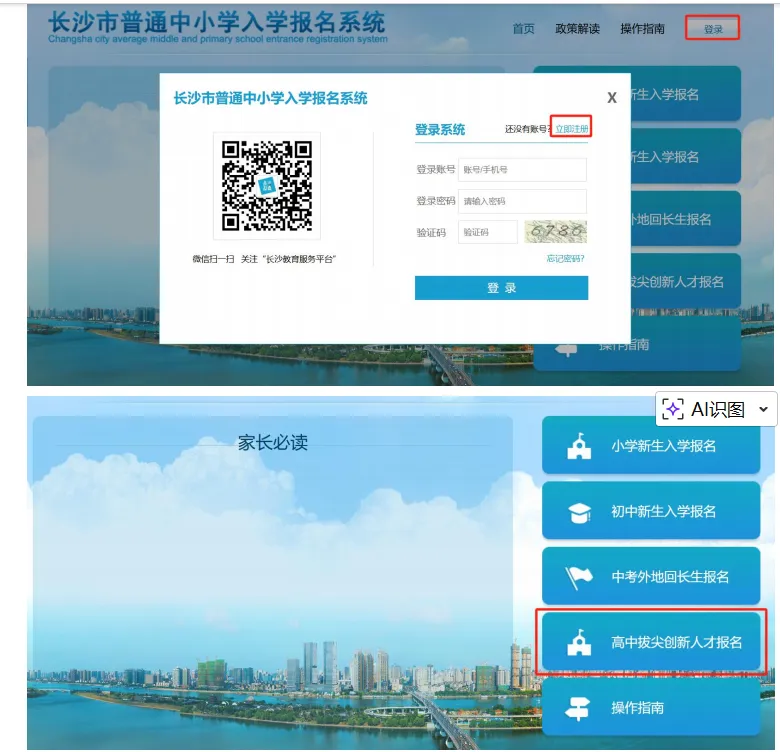This screenshot has height=752, width=780.
Task: Focus the 登录账号 input field
Action: point(522,170)
